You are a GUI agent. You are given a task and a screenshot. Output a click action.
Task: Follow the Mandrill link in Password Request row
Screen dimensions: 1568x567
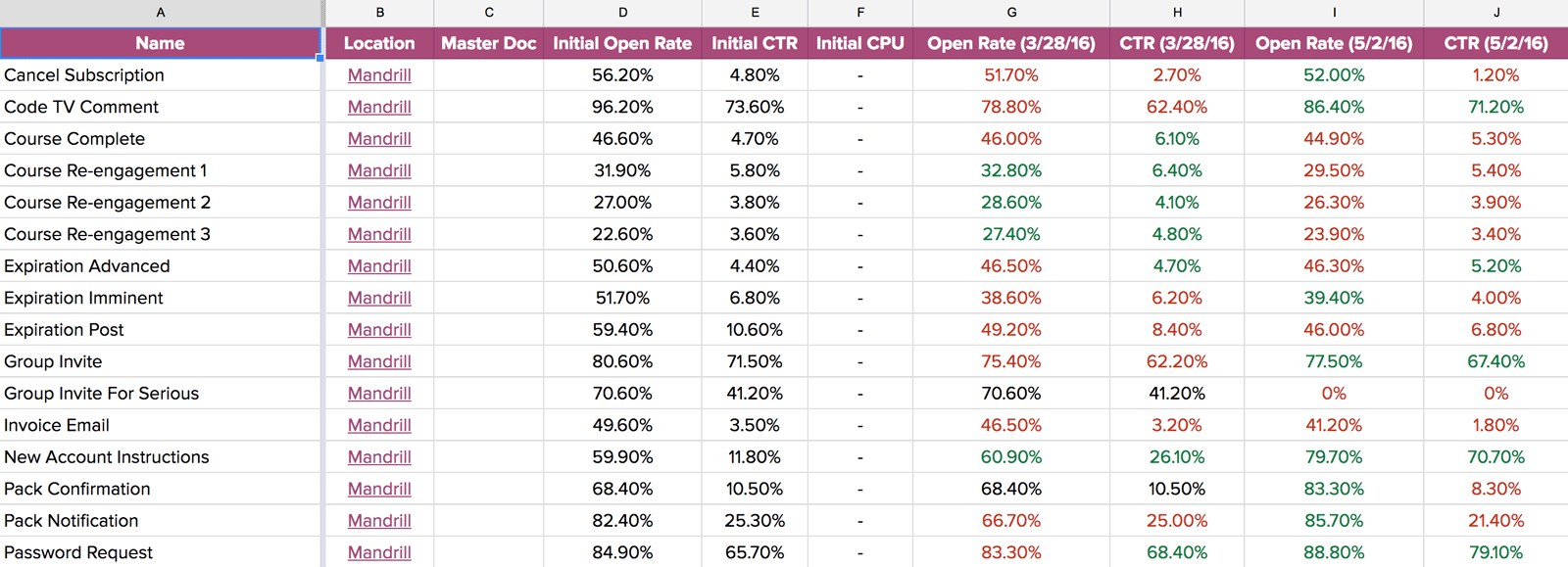379,552
